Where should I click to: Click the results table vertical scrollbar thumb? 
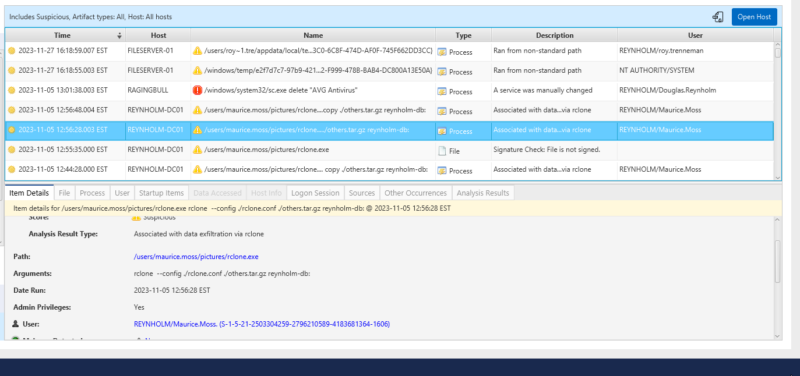click(x=778, y=53)
